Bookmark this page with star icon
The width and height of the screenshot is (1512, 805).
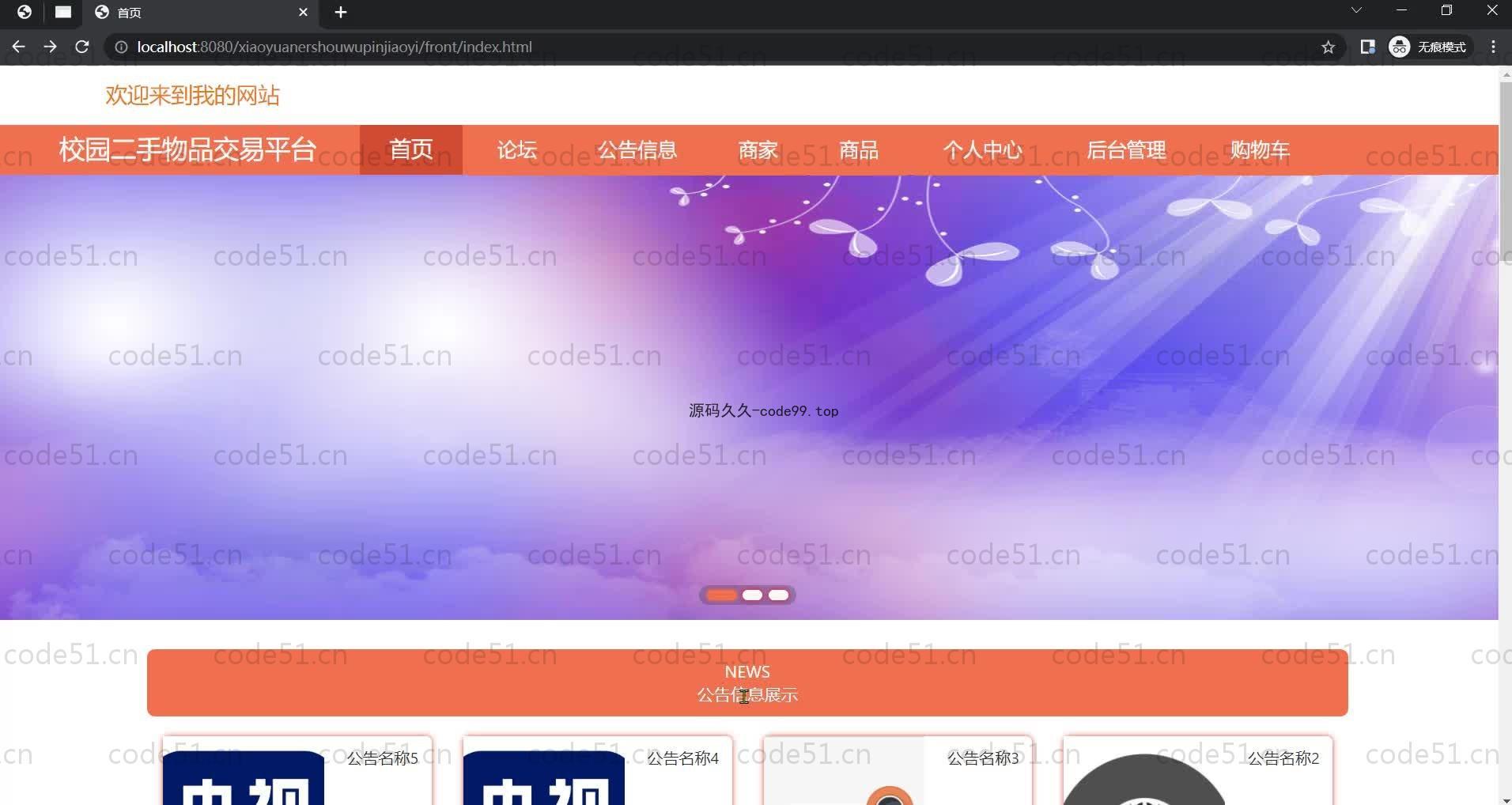(x=1328, y=47)
